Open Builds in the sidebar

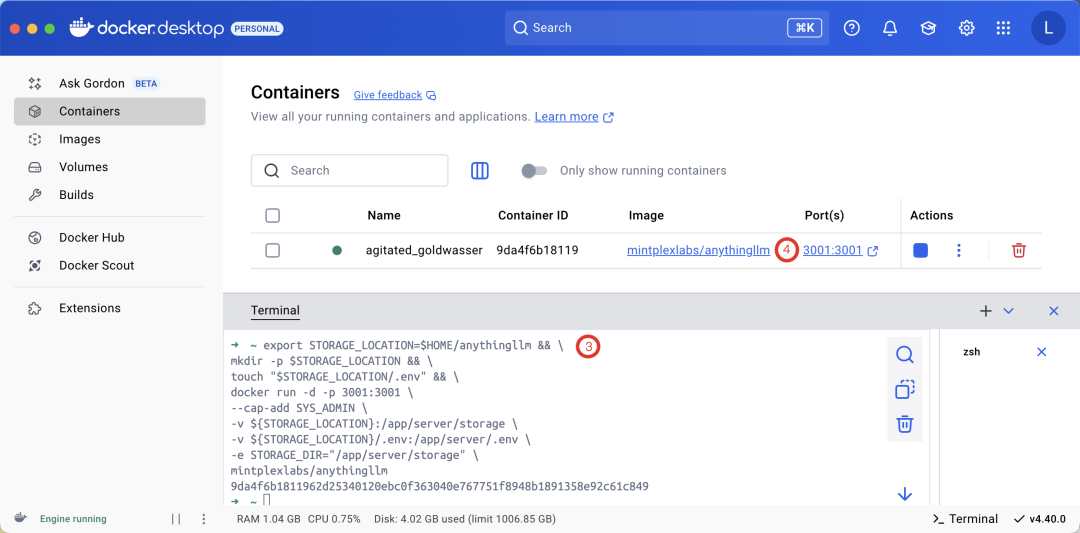(x=110, y=195)
